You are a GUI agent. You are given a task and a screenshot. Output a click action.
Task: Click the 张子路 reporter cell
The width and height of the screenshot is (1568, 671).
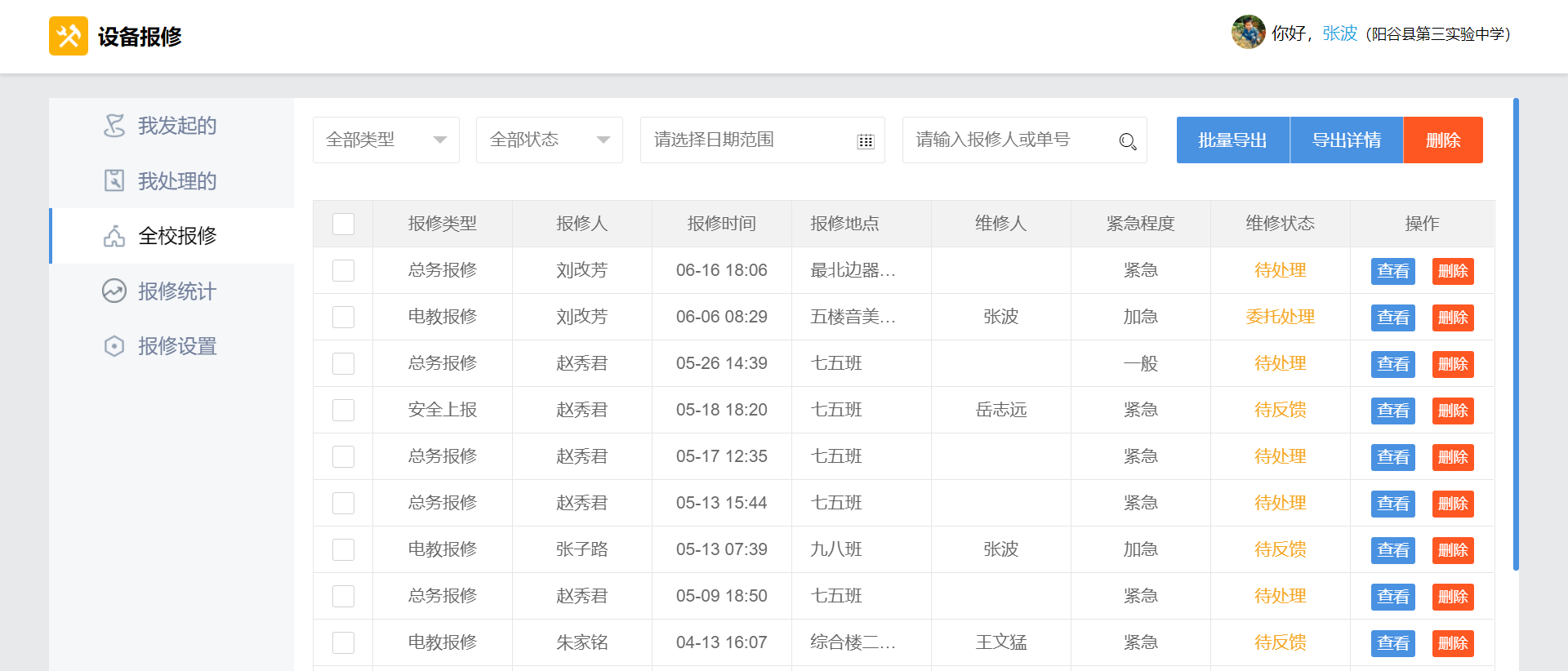[582, 549]
